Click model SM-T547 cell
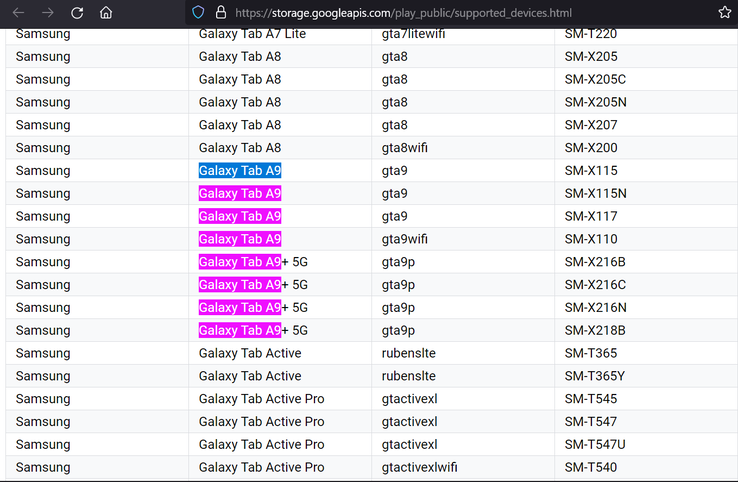This screenshot has width=738, height=482. pyautogui.click(x=591, y=422)
